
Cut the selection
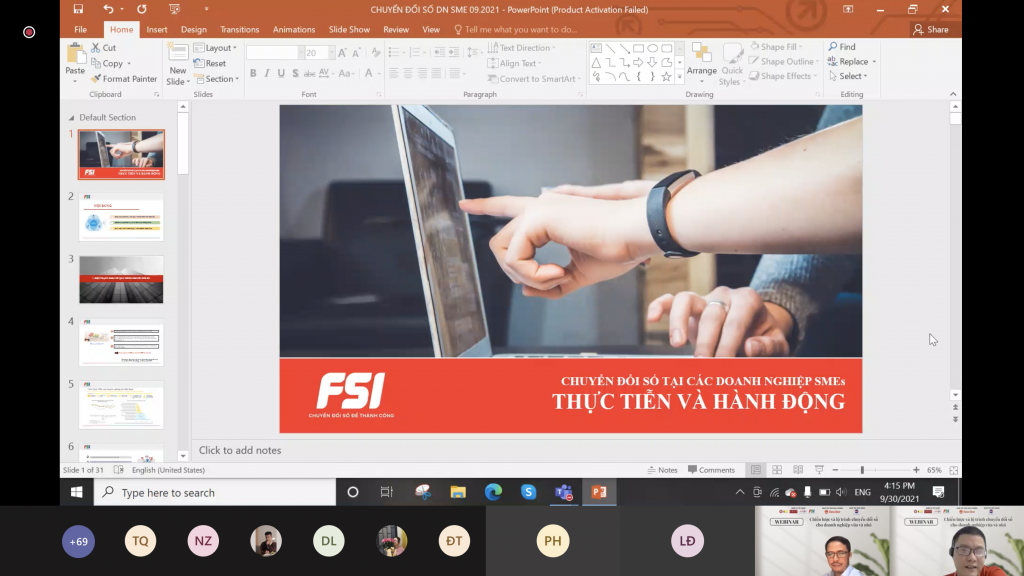[104, 48]
